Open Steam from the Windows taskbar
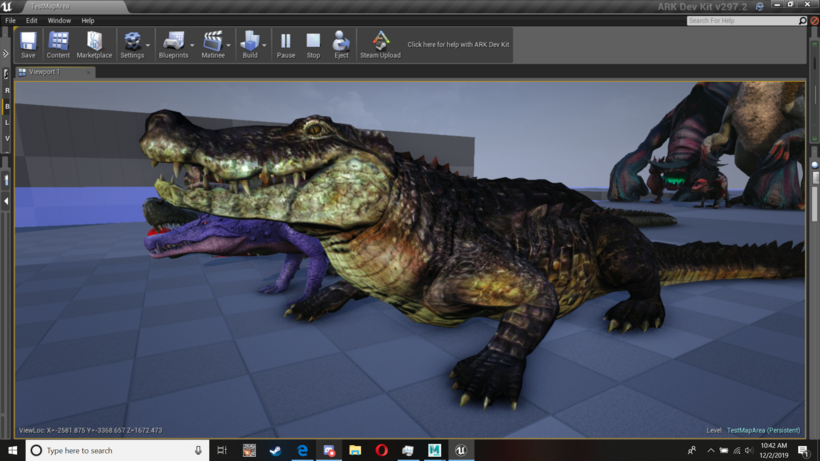Image resolution: width=820 pixels, height=461 pixels. (x=275, y=451)
